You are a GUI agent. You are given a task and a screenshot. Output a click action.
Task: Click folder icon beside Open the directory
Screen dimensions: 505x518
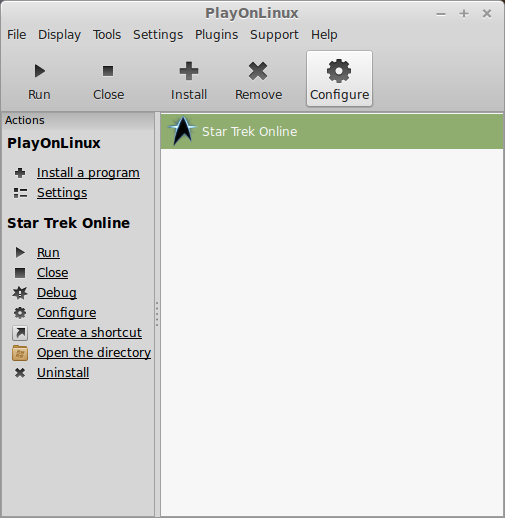[20, 353]
